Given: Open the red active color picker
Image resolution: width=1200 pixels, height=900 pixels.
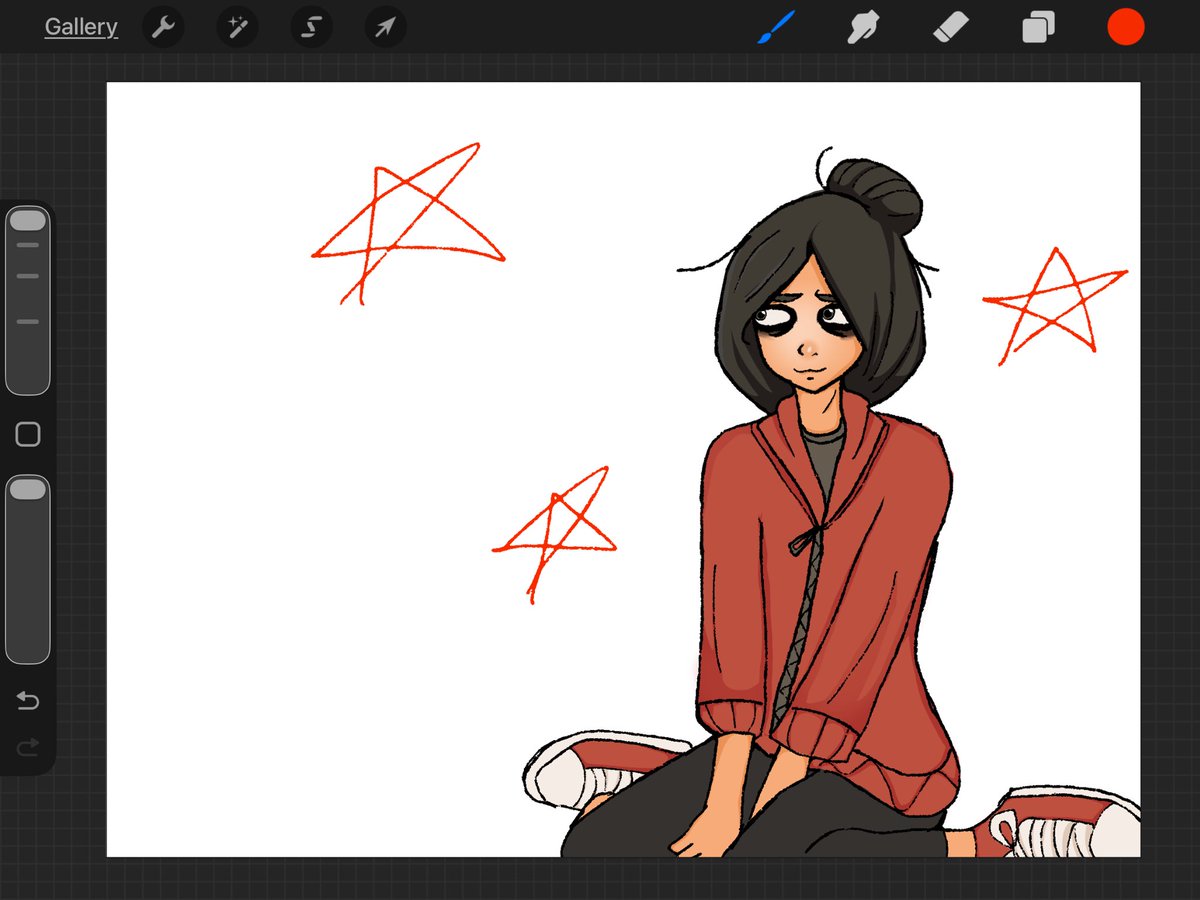Looking at the screenshot, I should click(1126, 27).
